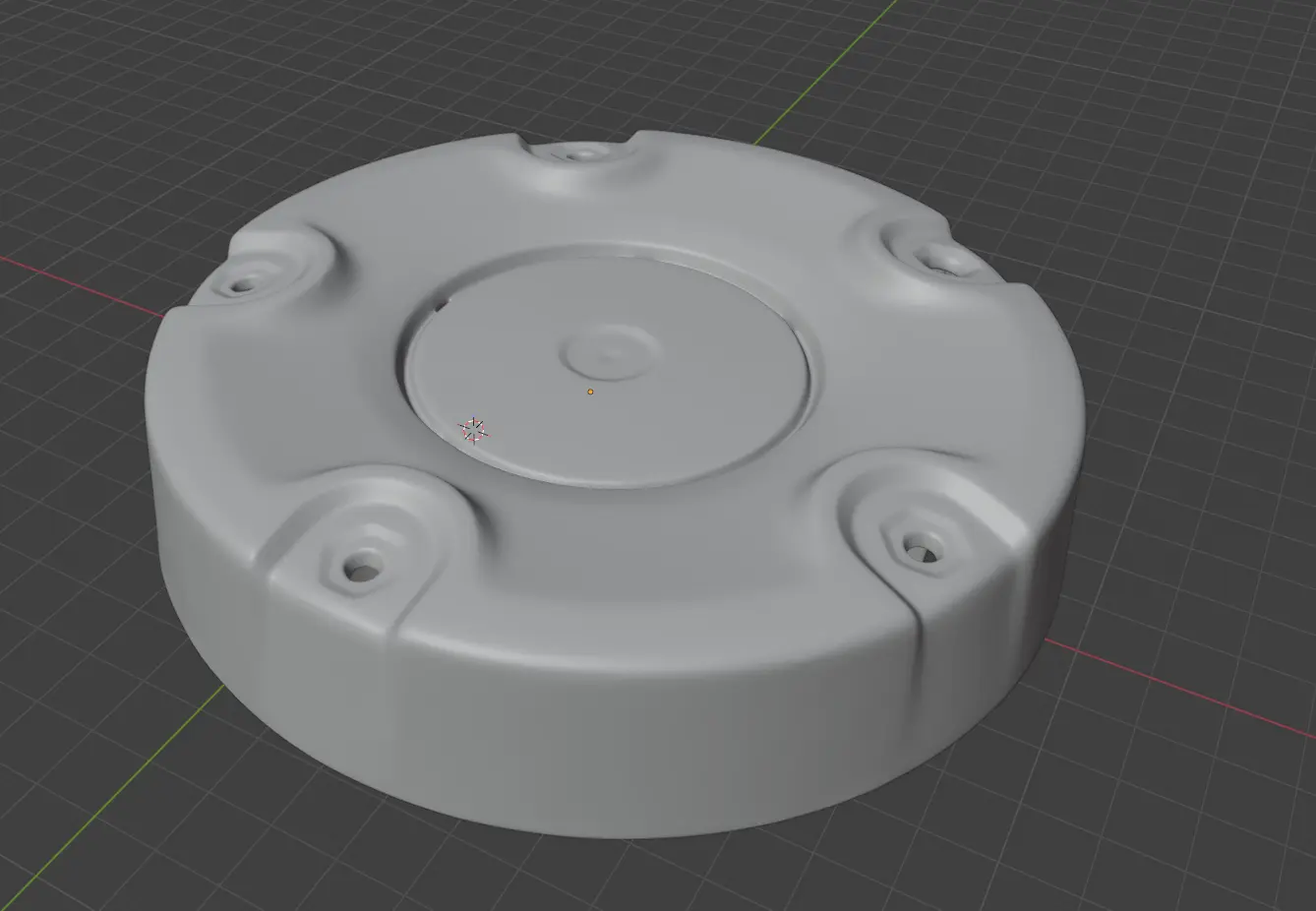1316x911 pixels.
Task: Click the small raised hub at disc center
Action: click(x=610, y=350)
